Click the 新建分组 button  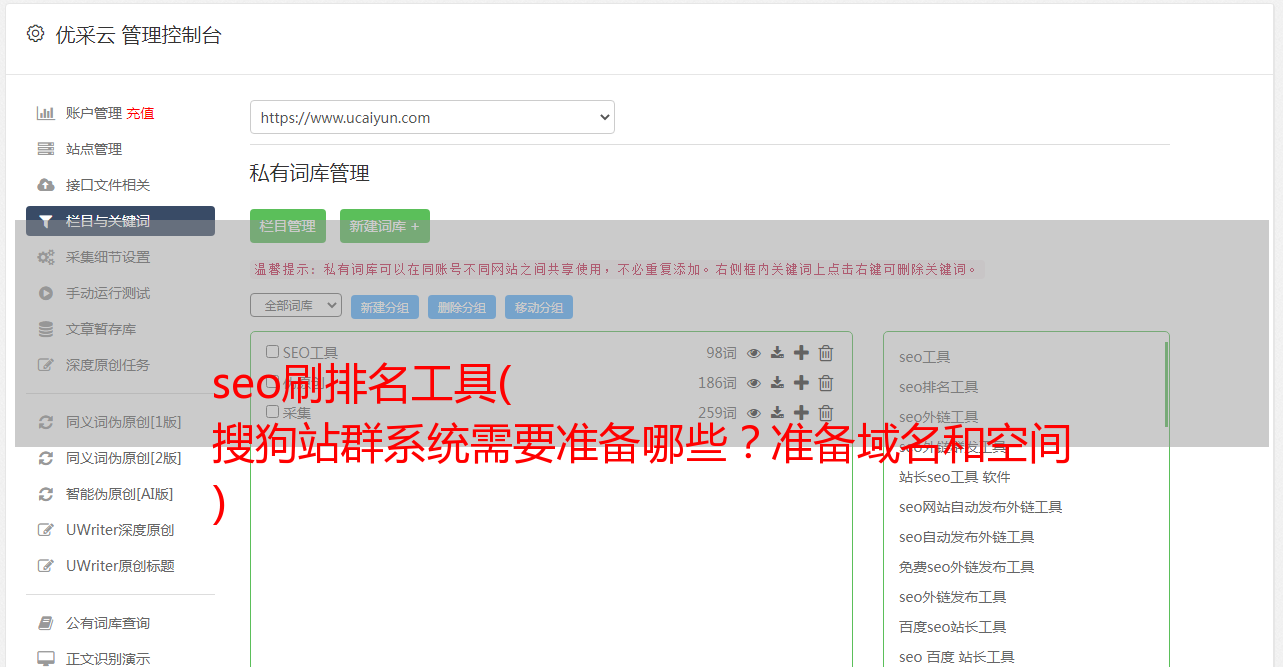[385, 307]
